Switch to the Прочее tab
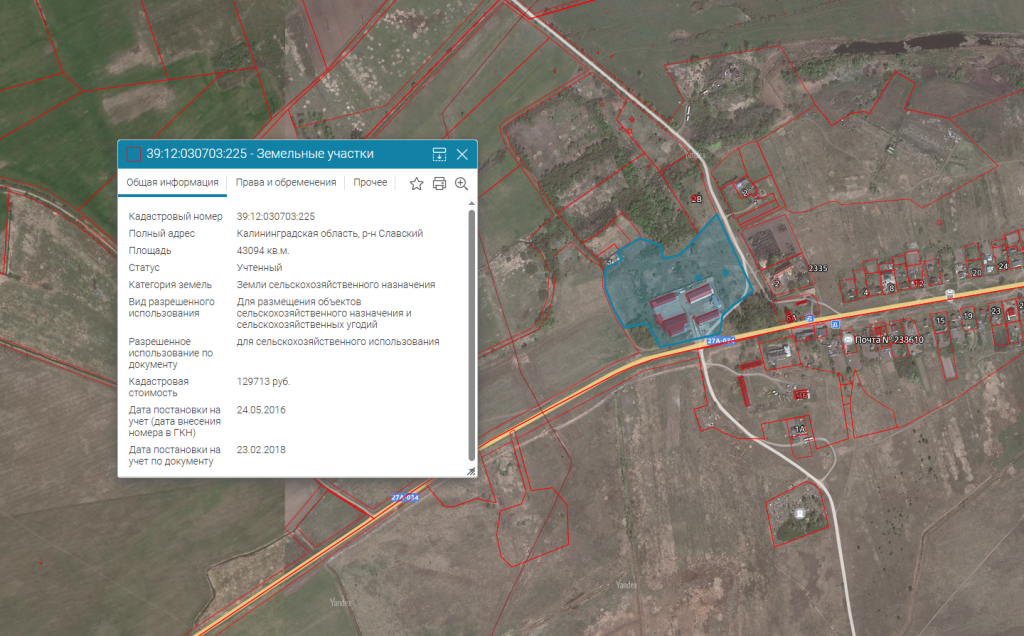Viewport: 1024px width, 636px height. (x=370, y=183)
